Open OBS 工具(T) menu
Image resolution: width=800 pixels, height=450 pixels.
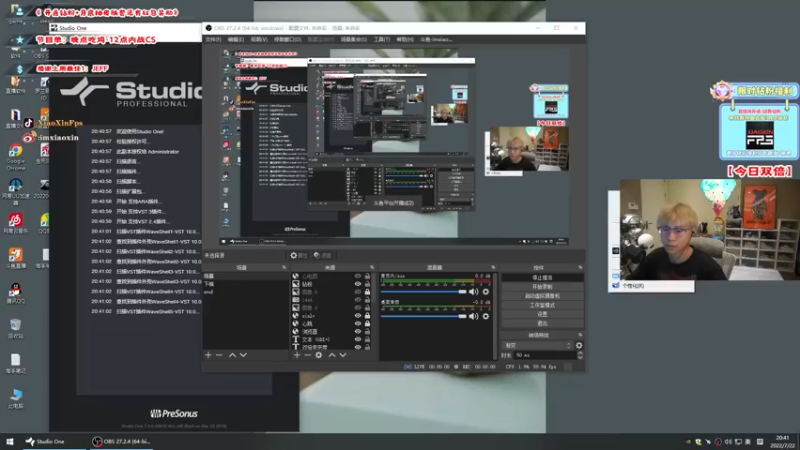pyautogui.click(x=382, y=39)
